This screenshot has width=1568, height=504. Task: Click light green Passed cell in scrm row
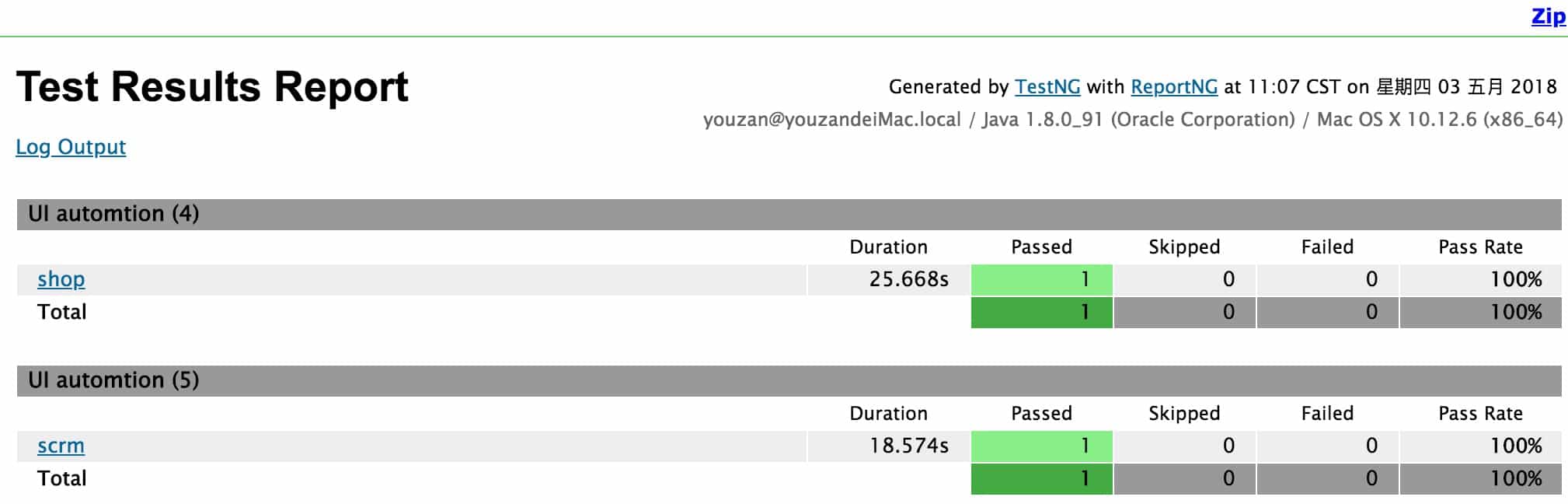coord(1041,446)
